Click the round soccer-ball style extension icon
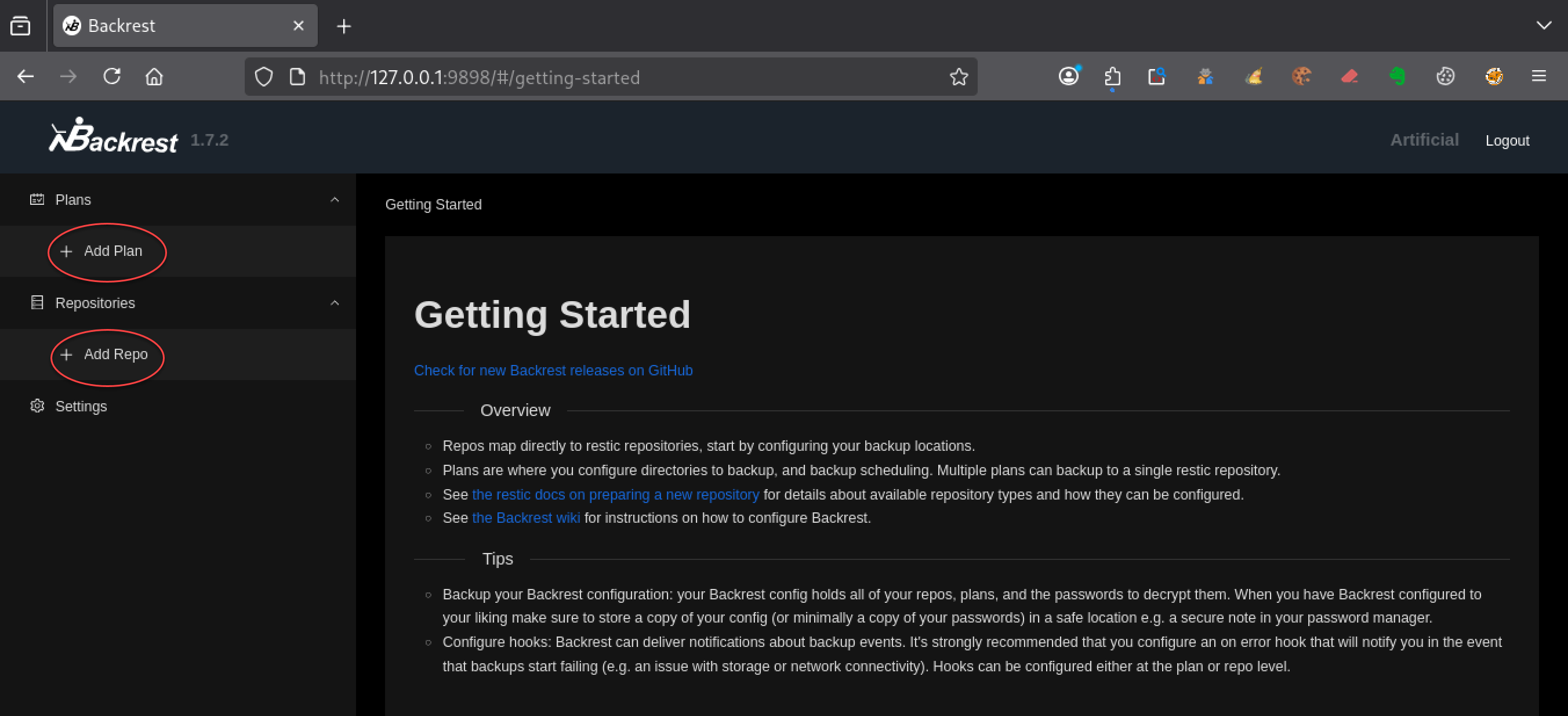 pyautogui.click(x=1445, y=76)
